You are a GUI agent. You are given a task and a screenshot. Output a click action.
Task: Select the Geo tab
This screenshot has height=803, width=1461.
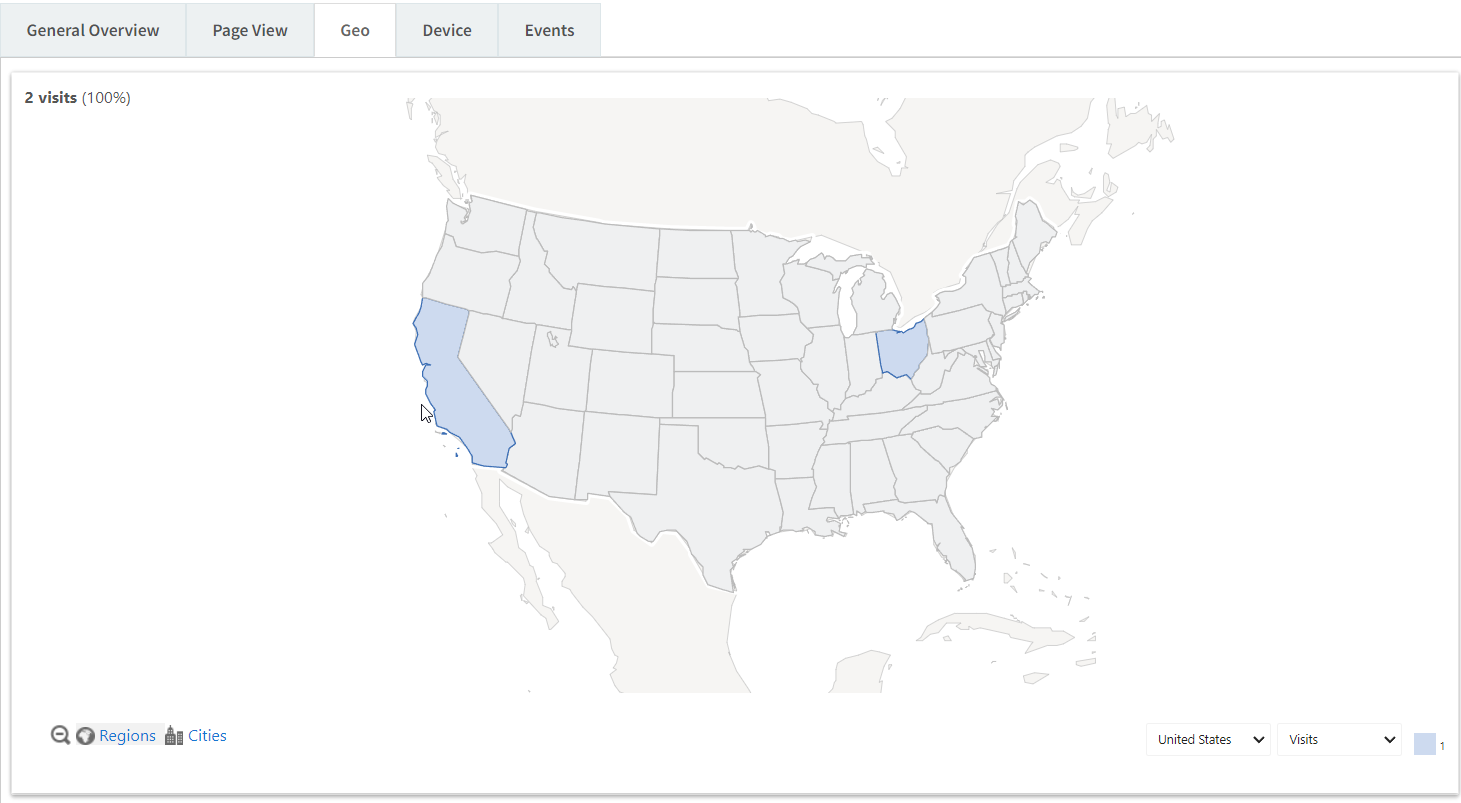pyautogui.click(x=355, y=30)
